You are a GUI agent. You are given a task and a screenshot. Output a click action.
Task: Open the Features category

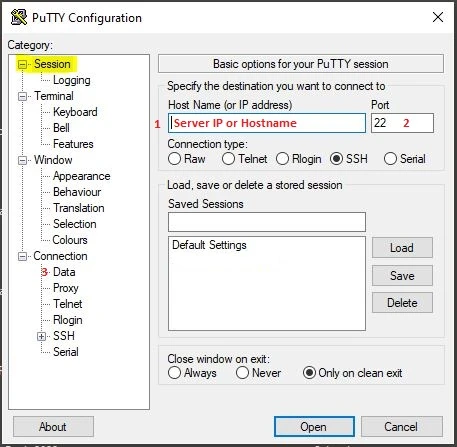tap(73, 144)
